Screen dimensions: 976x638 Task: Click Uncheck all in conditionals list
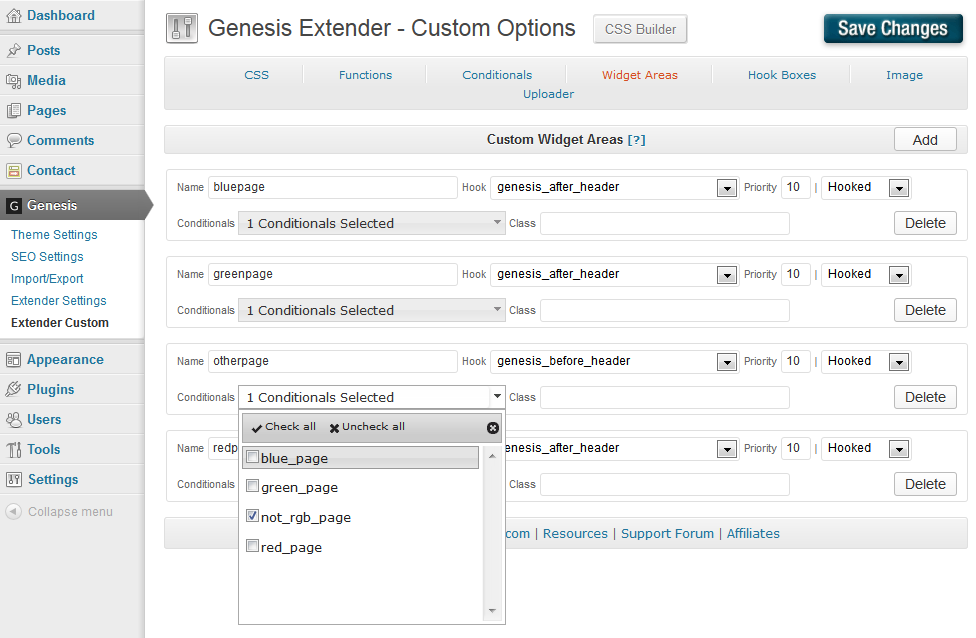pos(367,427)
